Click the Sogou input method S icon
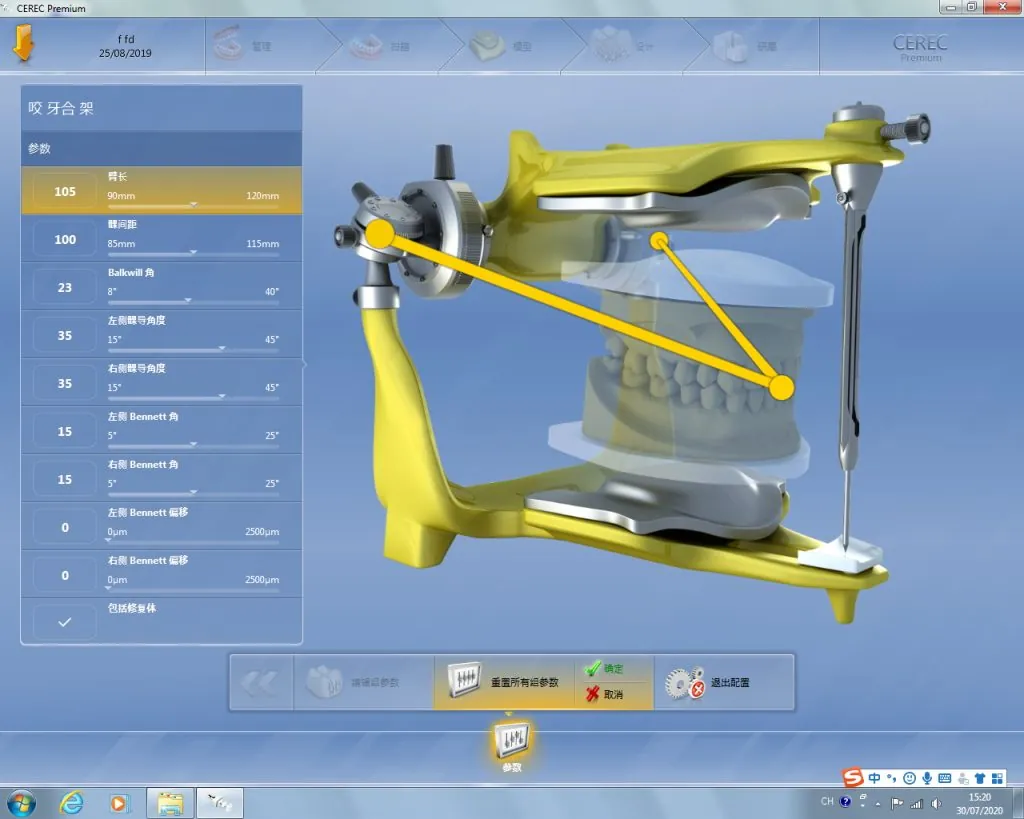 pos(851,778)
